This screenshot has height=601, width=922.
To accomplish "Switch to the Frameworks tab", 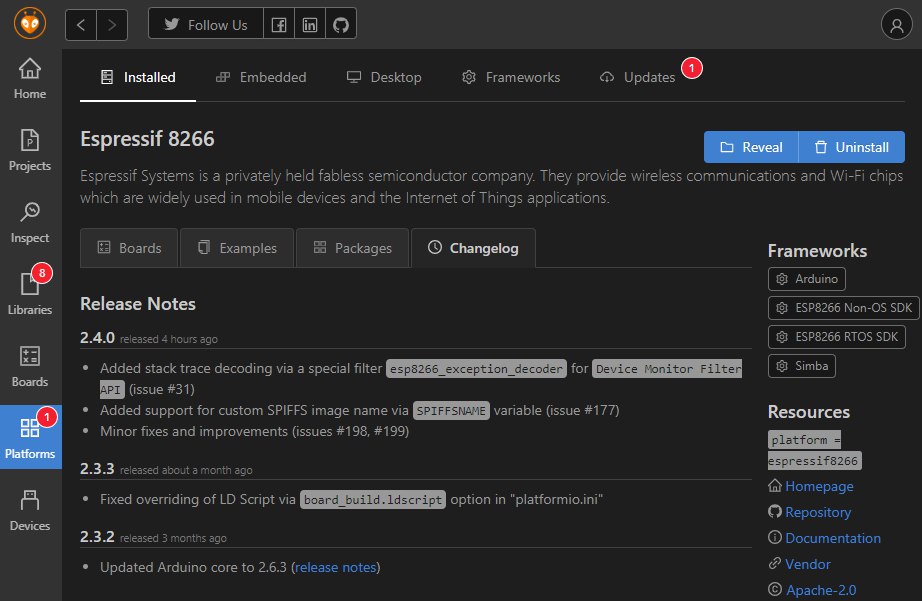I will (511, 78).
